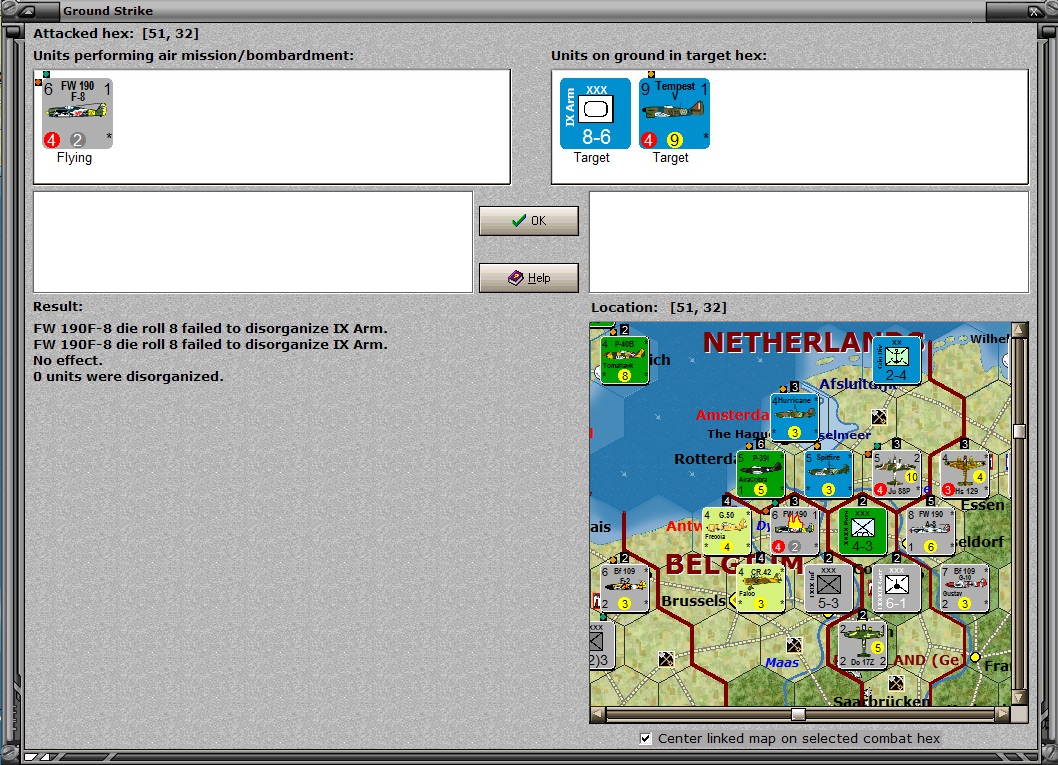1058x765 pixels.
Task: Click the Essen city label on map
Action: coord(982,505)
